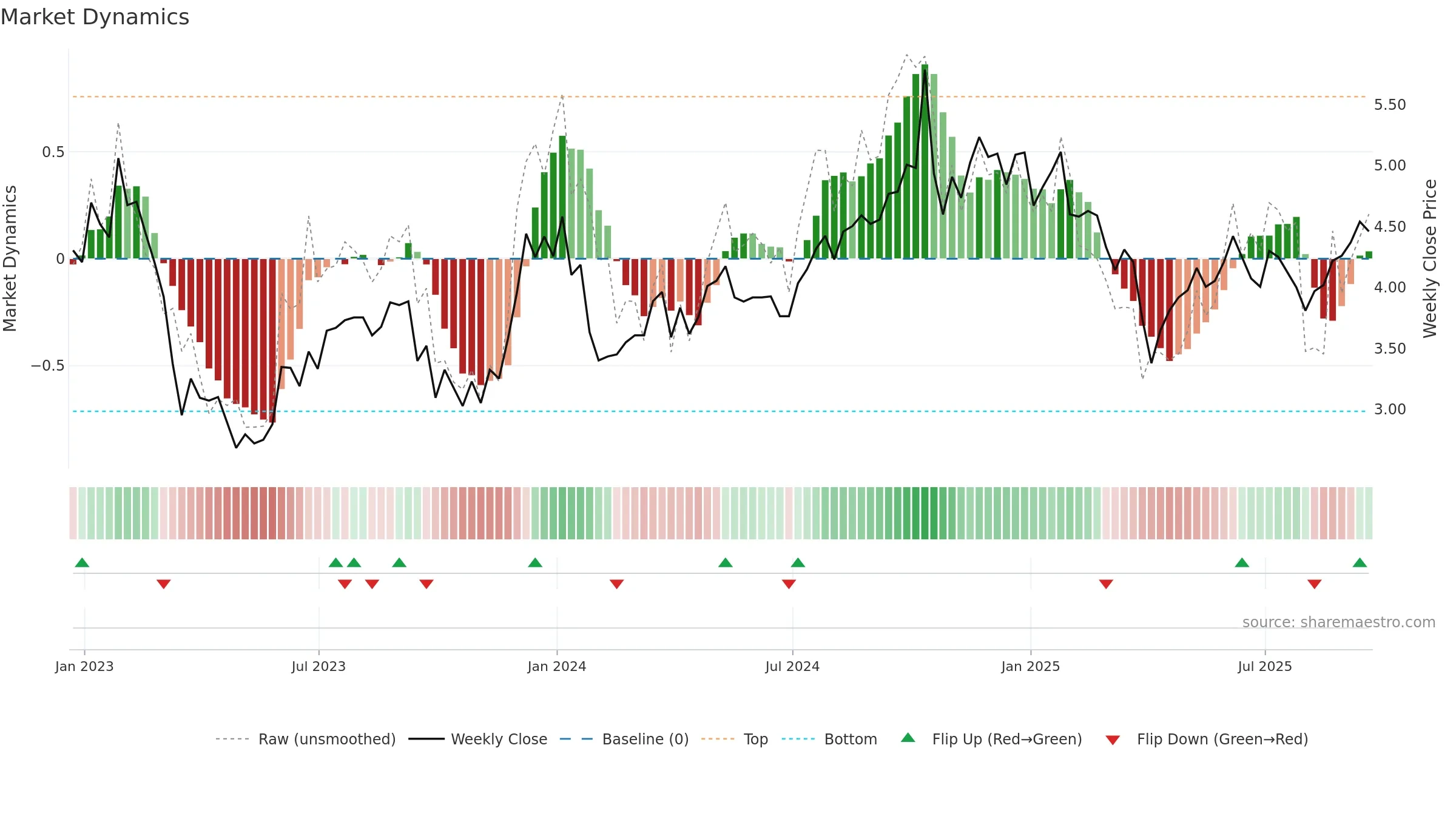Select the flip-down marker just before Jul 2024

pos(789,584)
